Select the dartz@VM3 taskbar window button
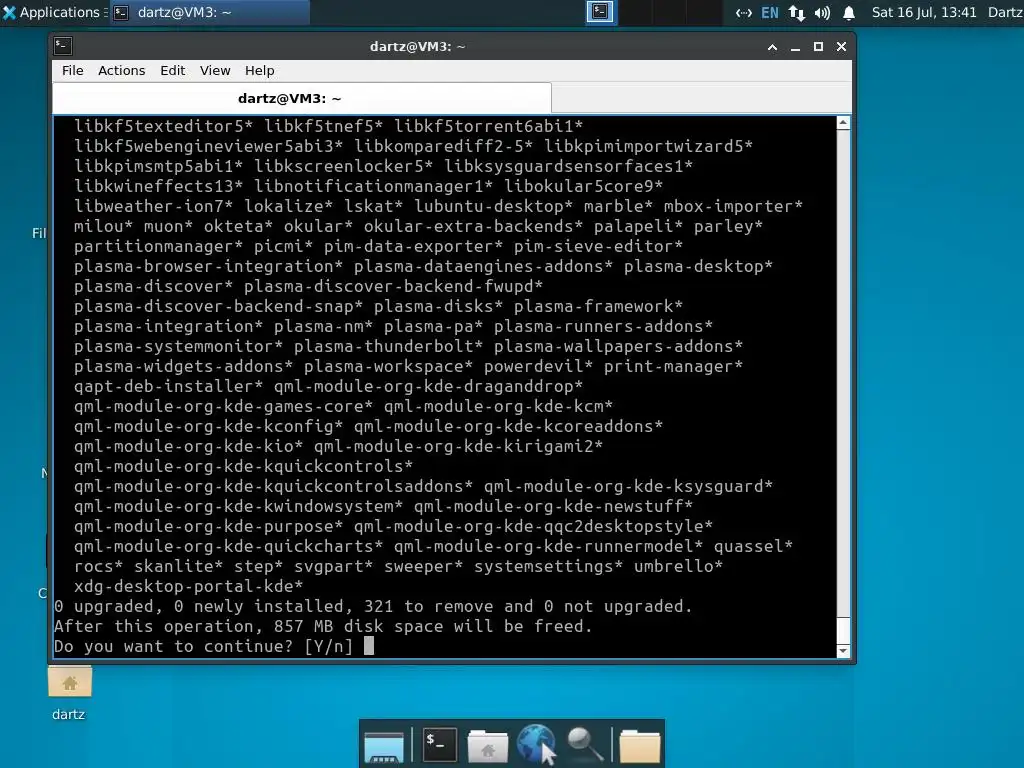Viewport: 1024px width, 768px height. tap(209, 12)
